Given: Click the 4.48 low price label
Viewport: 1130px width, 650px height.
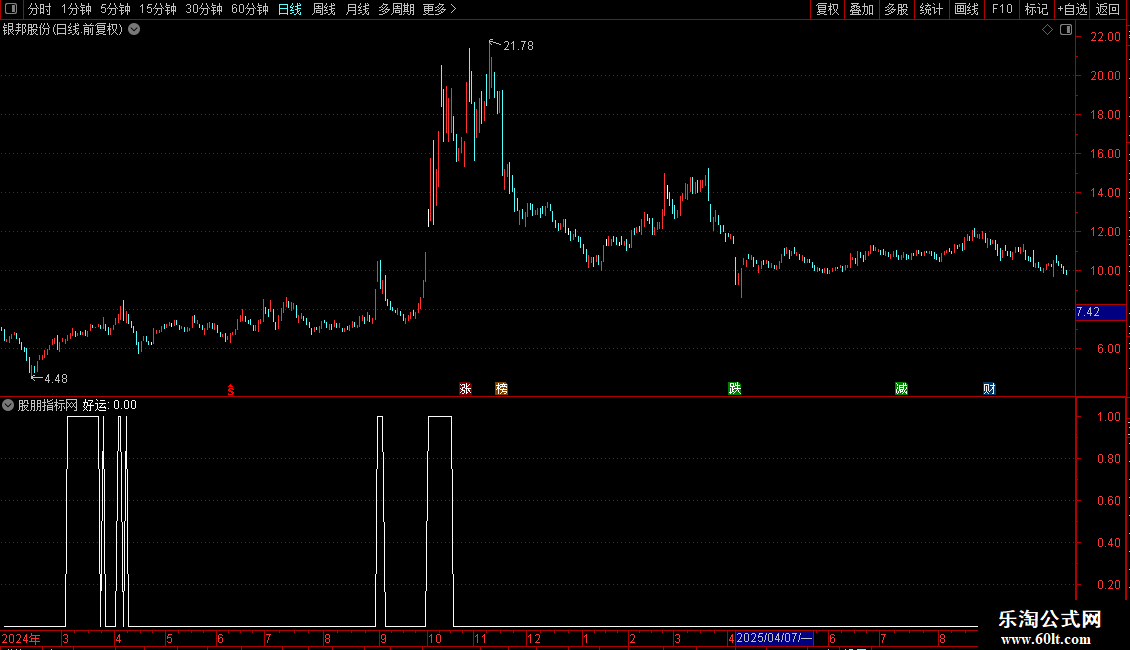Looking at the screenshot, I should 55,379.
